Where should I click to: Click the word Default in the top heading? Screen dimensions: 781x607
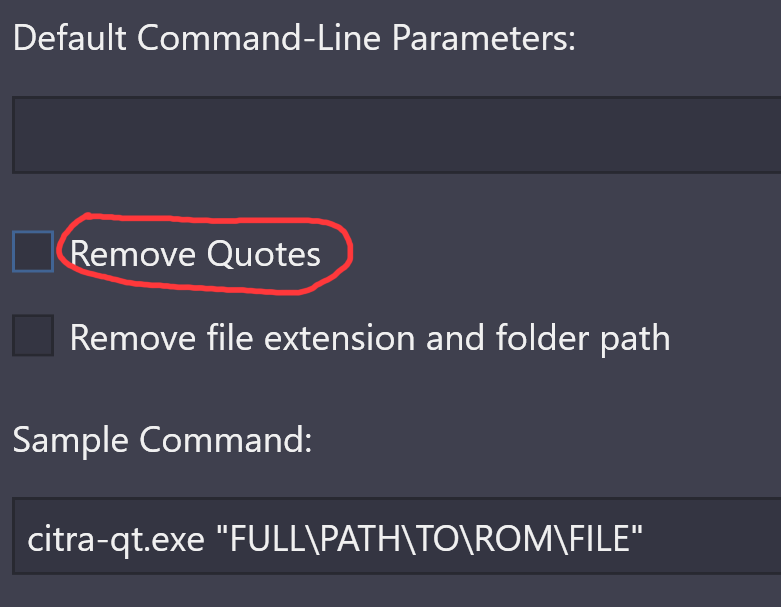pos(70,38)
